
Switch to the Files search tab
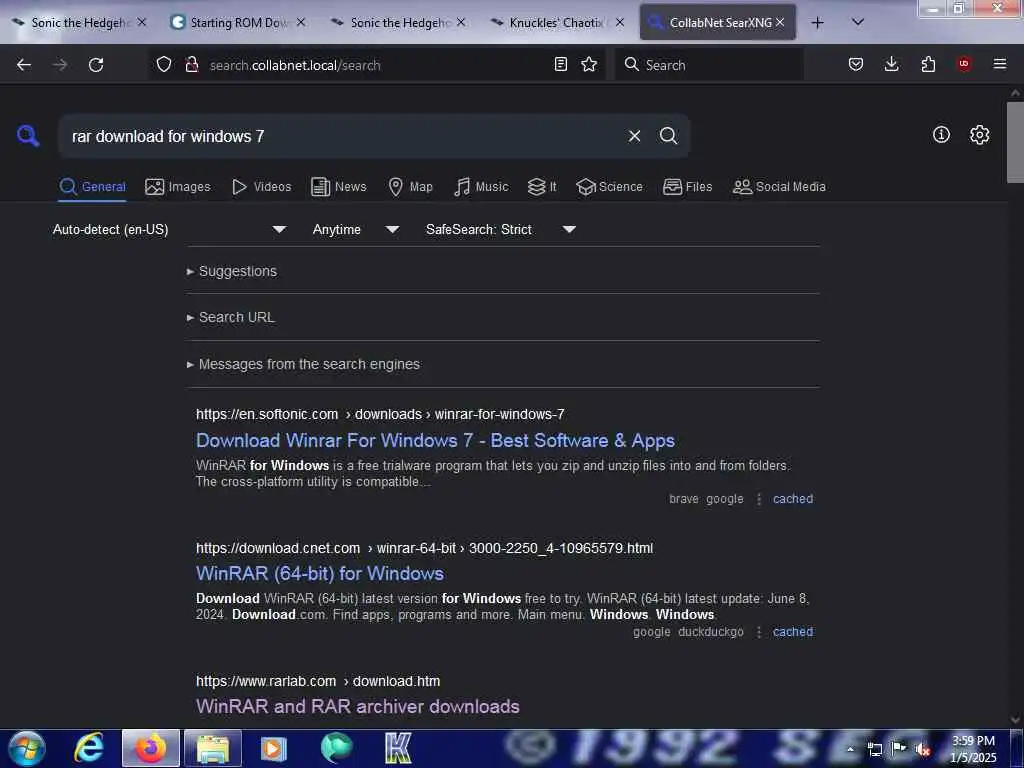pyautogui.click(x=687, y=187)
